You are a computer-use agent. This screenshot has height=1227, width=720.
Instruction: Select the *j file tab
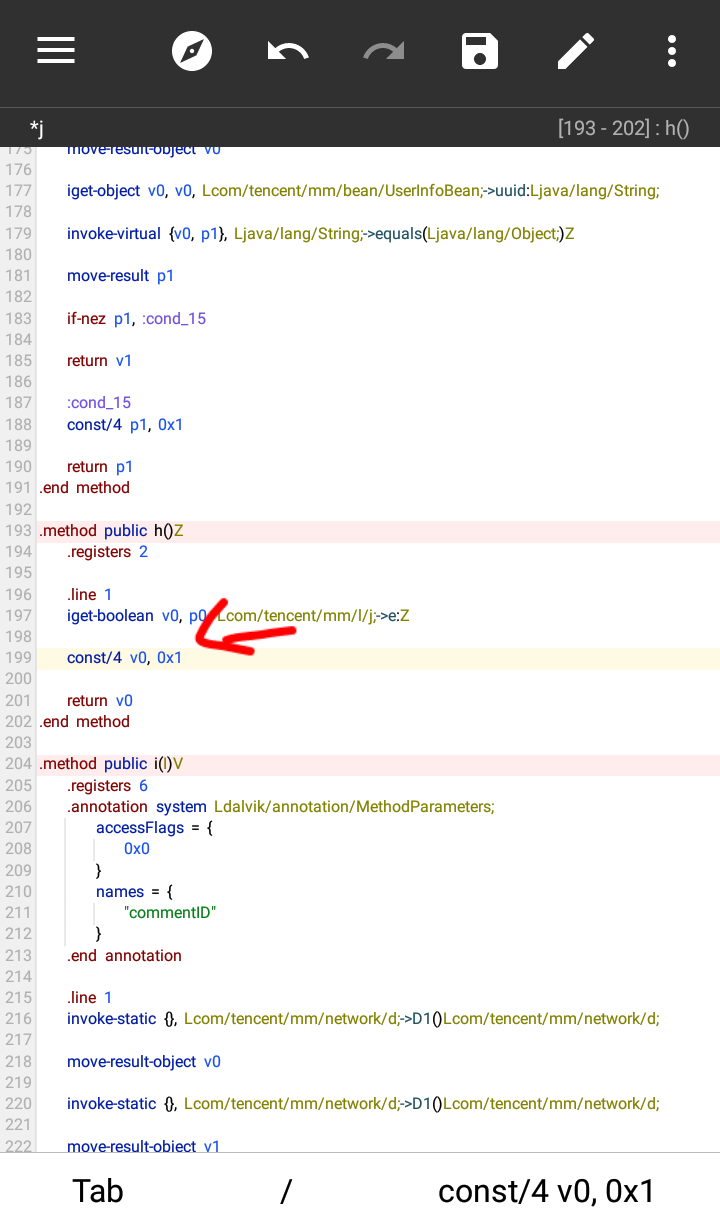coord(36,128)
